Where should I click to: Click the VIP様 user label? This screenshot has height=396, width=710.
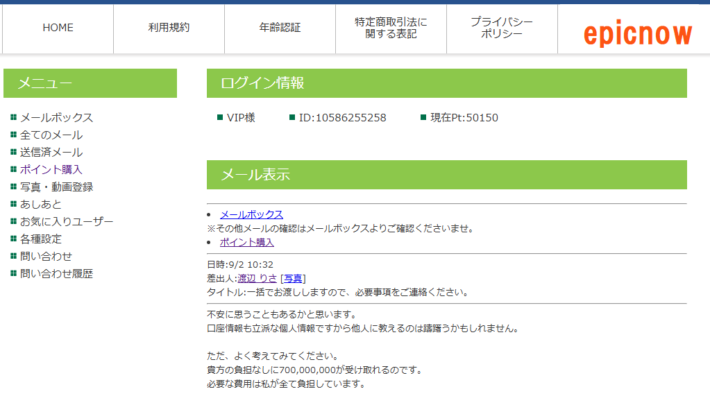coord(241,118)
